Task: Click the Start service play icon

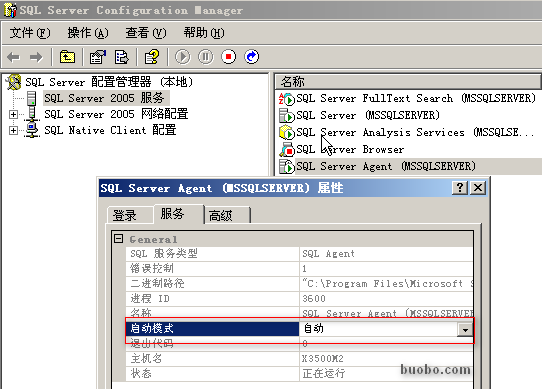Action: click(183, 57)
